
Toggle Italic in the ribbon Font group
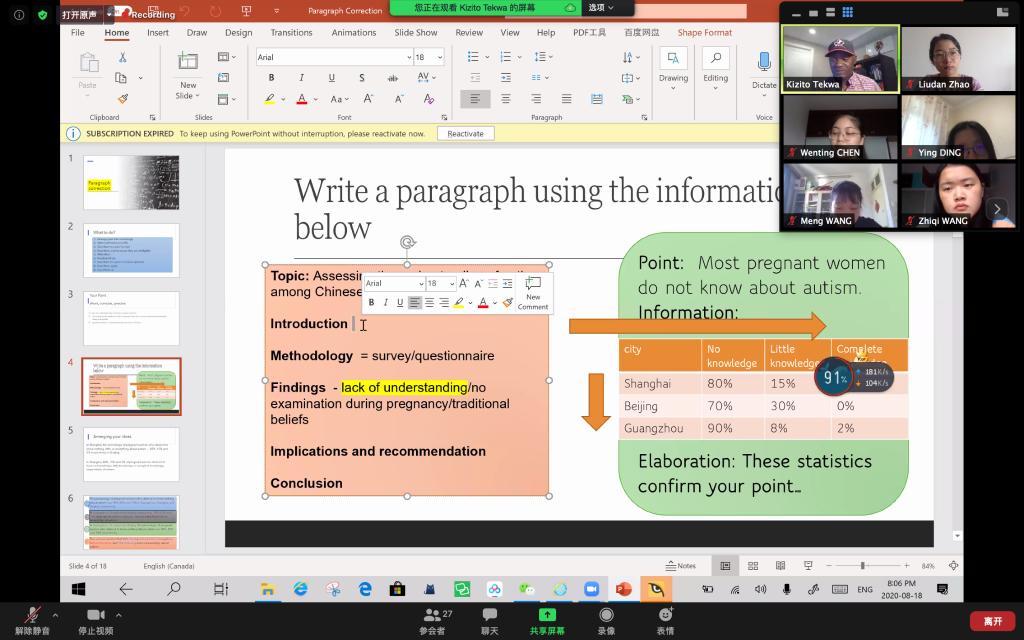click(301, 78)
